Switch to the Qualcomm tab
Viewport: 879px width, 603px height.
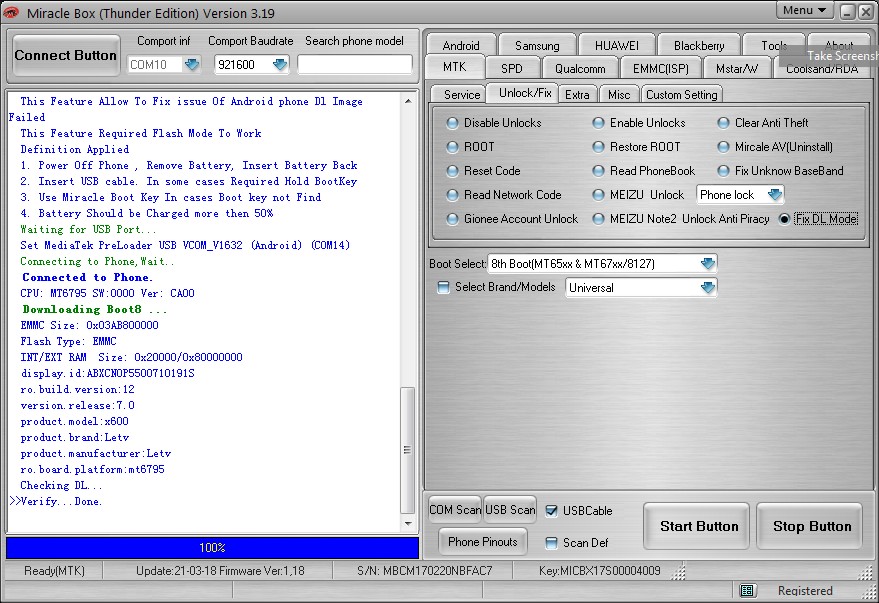(580, 68)
